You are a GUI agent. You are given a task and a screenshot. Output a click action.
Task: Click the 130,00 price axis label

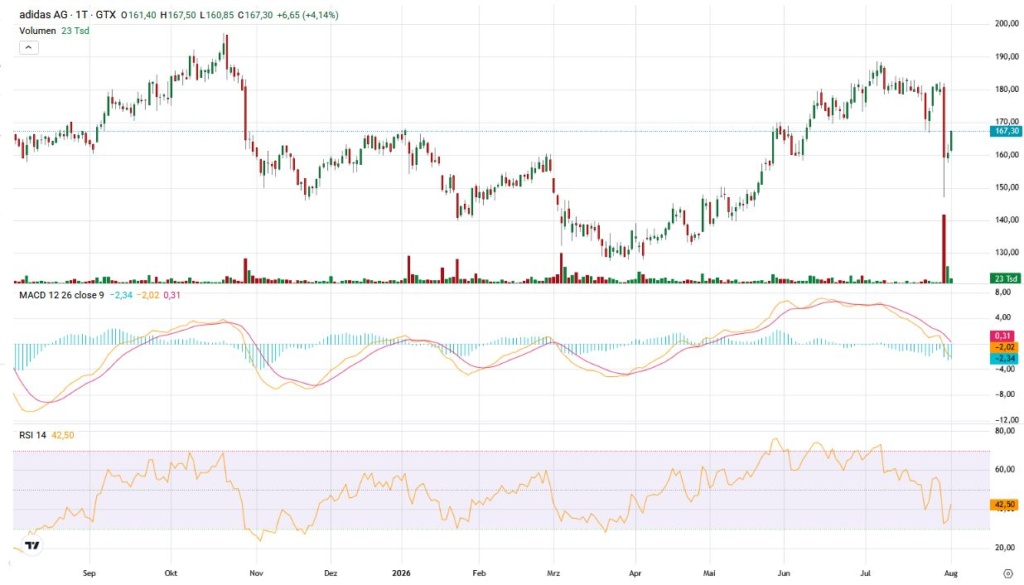pos(1006,252)
